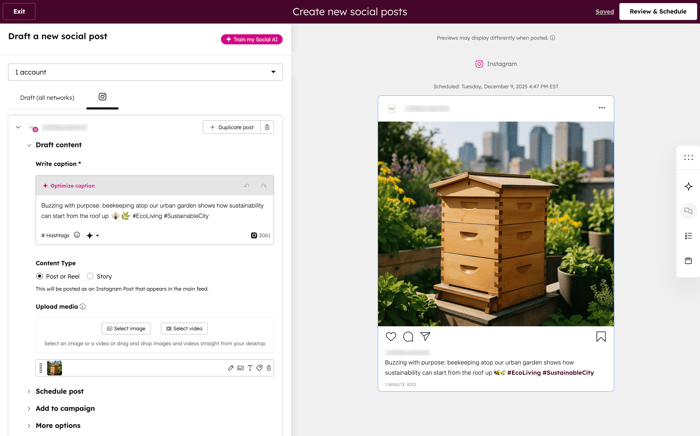Click the heart like icon in preview
This screenshot has height=436, width=700.
point(391,336)
